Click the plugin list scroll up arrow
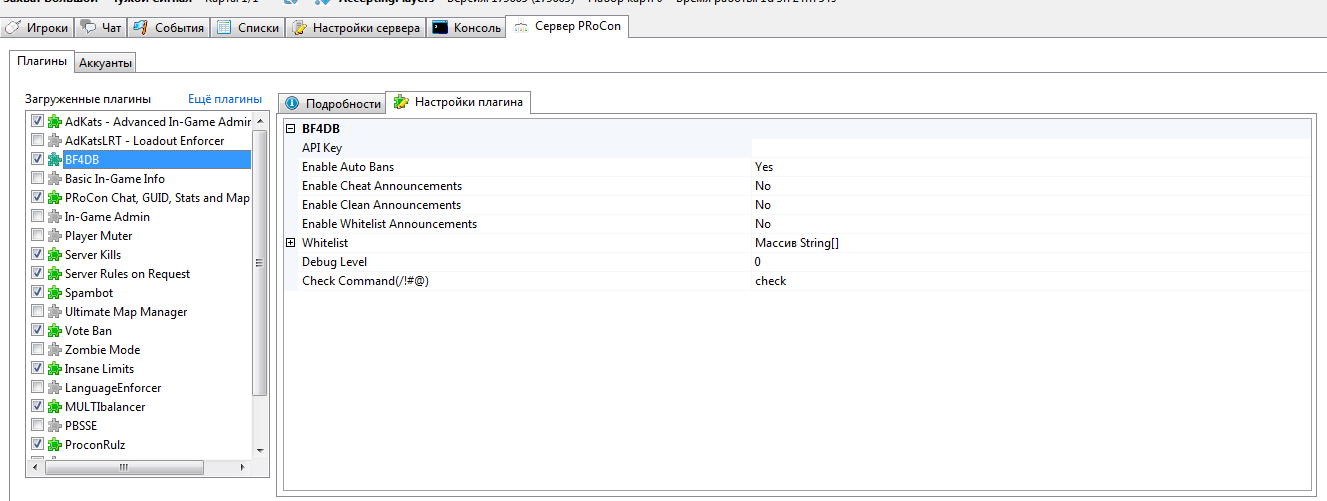Image resolution: width=1327 pixels, height=501 pixels. click(x=260, y=121)
